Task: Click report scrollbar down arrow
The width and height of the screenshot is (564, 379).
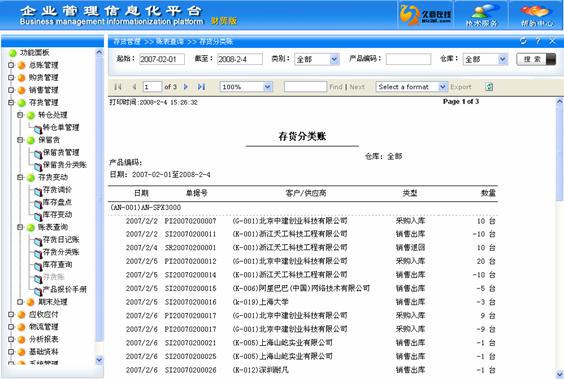Action: point(559,374)
